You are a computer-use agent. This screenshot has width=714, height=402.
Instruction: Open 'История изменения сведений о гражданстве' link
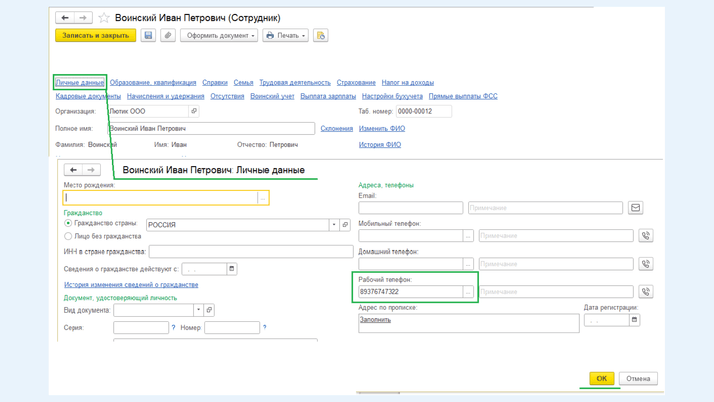pos(131,285)
